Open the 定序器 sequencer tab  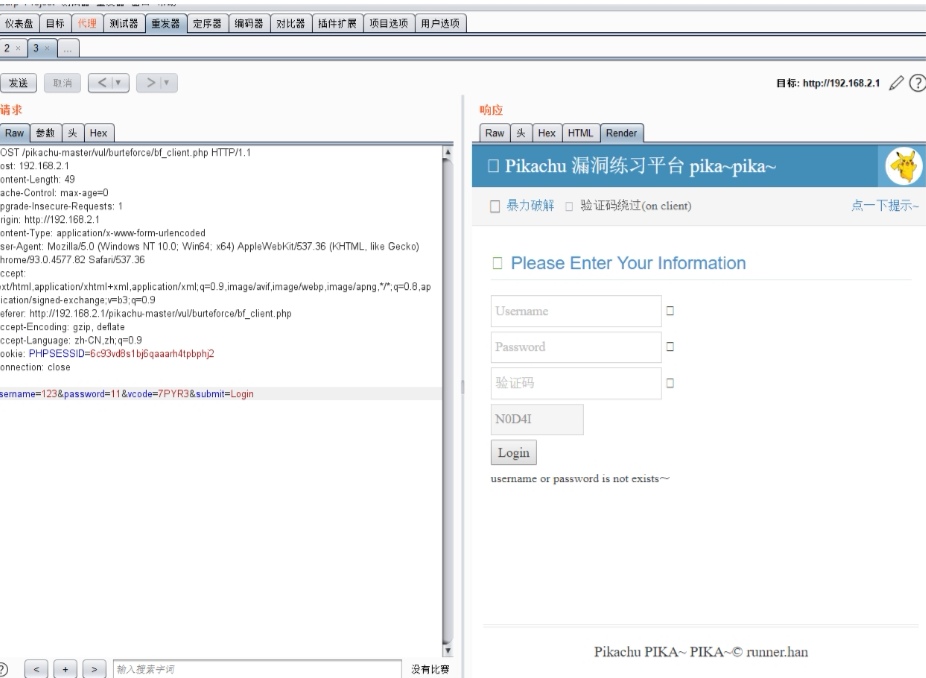click(x=207, y=24)
